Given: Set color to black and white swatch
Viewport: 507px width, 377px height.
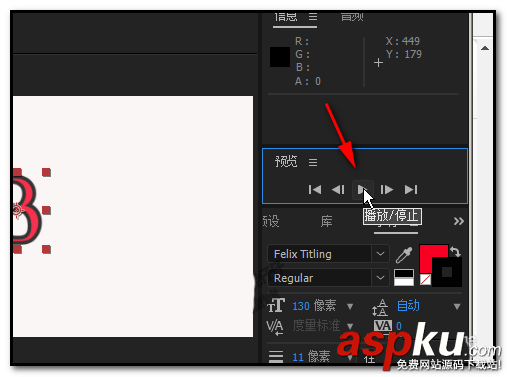Looking at the screenshot, I should pyautogui.click(x=404, y=278).
